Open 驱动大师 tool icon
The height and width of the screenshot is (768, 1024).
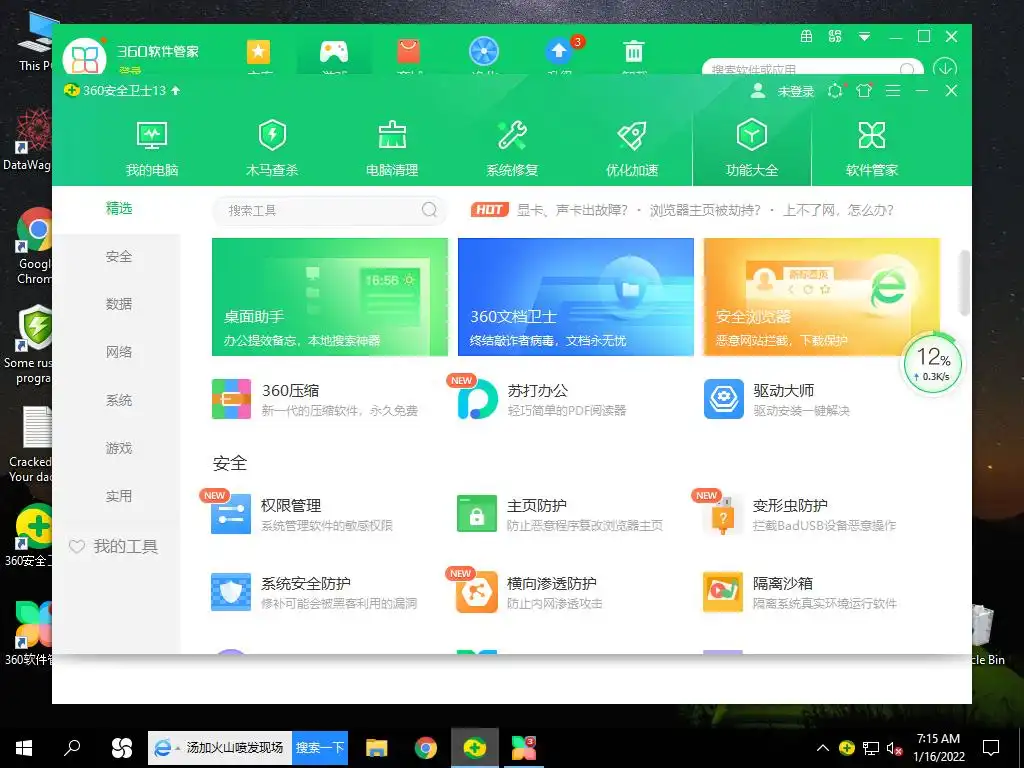click(724, 399)
